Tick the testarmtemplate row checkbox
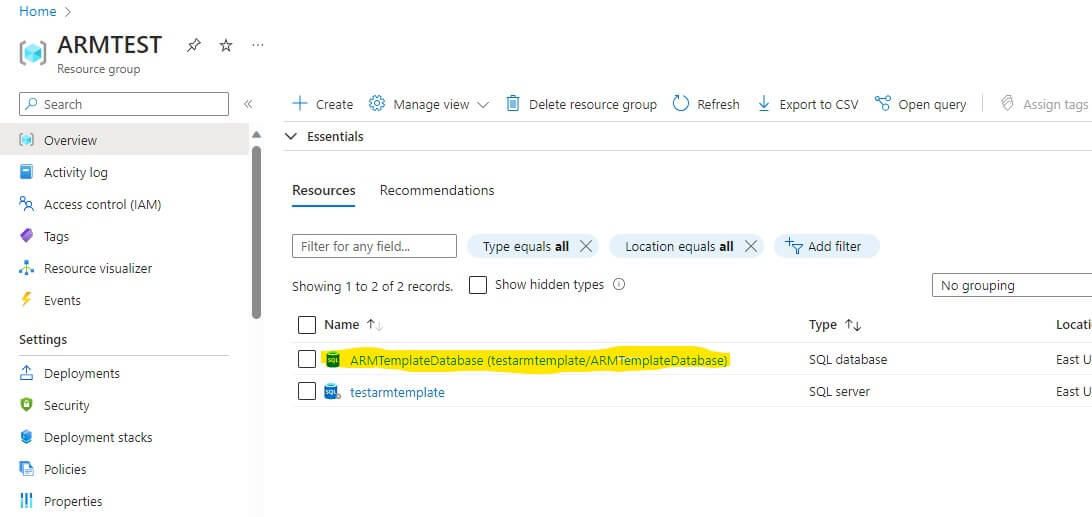 click(x=307, y=391)
